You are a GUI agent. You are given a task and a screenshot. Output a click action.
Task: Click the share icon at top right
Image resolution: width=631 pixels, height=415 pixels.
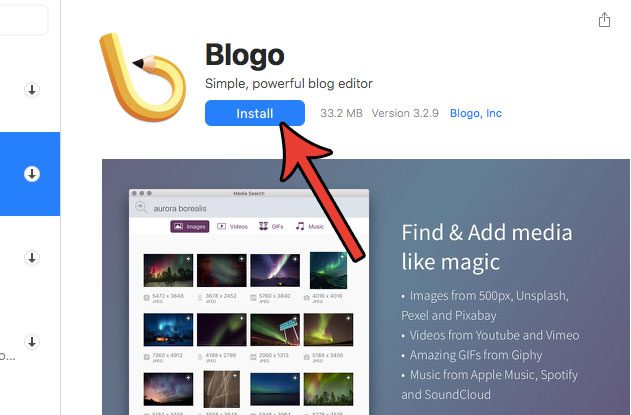click(604, 20)
